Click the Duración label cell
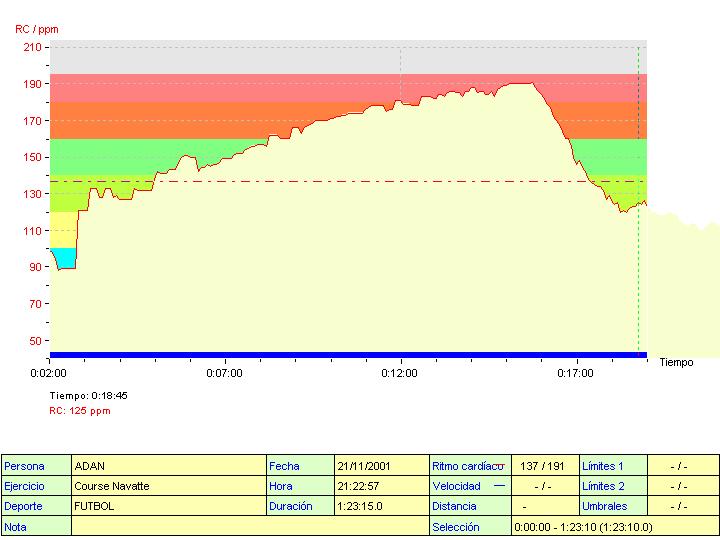The image size is (720, 540). [301, 506]
